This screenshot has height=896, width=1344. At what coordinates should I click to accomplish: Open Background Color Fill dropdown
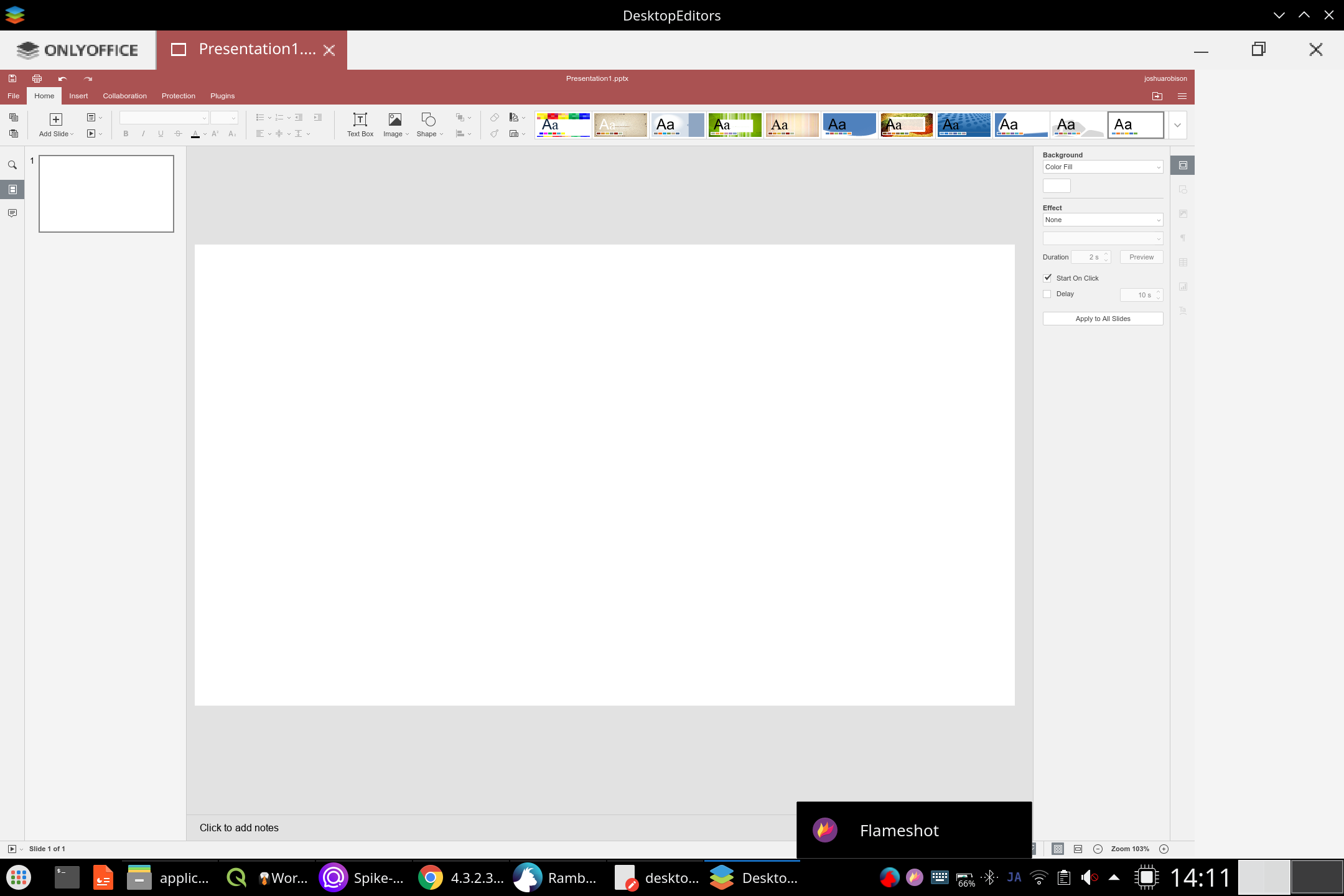pos(1103,167)
